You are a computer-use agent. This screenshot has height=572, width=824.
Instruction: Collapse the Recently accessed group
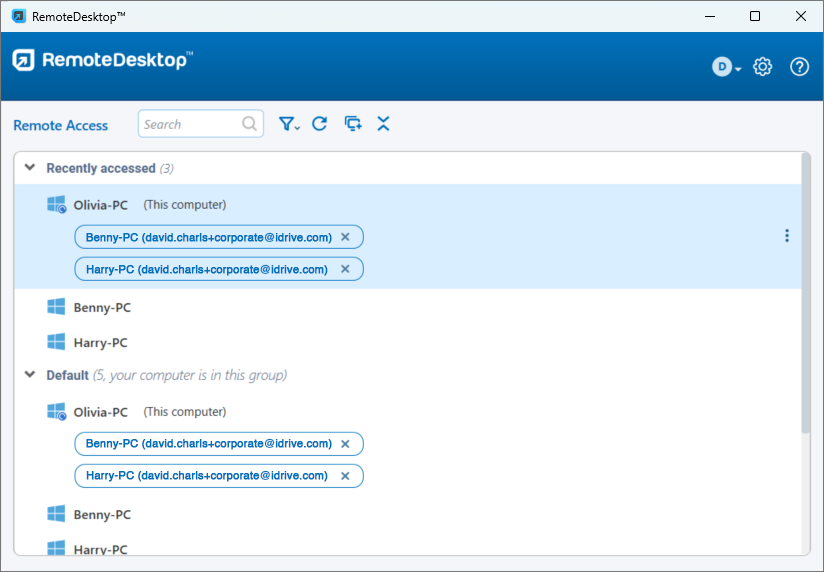pos(30,168)
